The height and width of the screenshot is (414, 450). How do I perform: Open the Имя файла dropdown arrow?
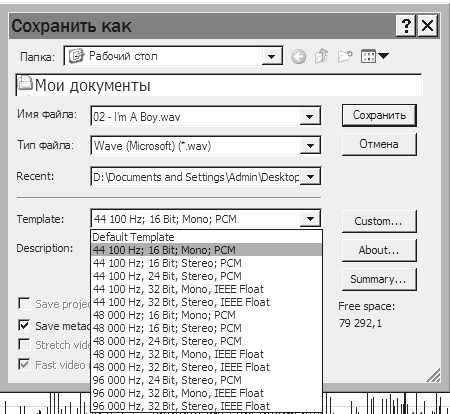click(310, 116)
